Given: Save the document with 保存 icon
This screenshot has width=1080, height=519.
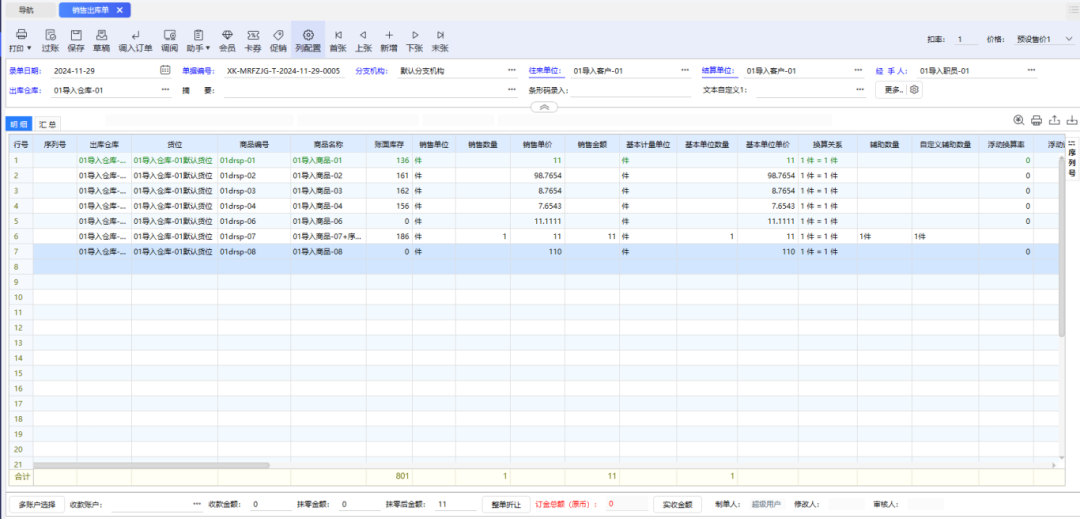Looking at the screenshot, I should point(76,39).
